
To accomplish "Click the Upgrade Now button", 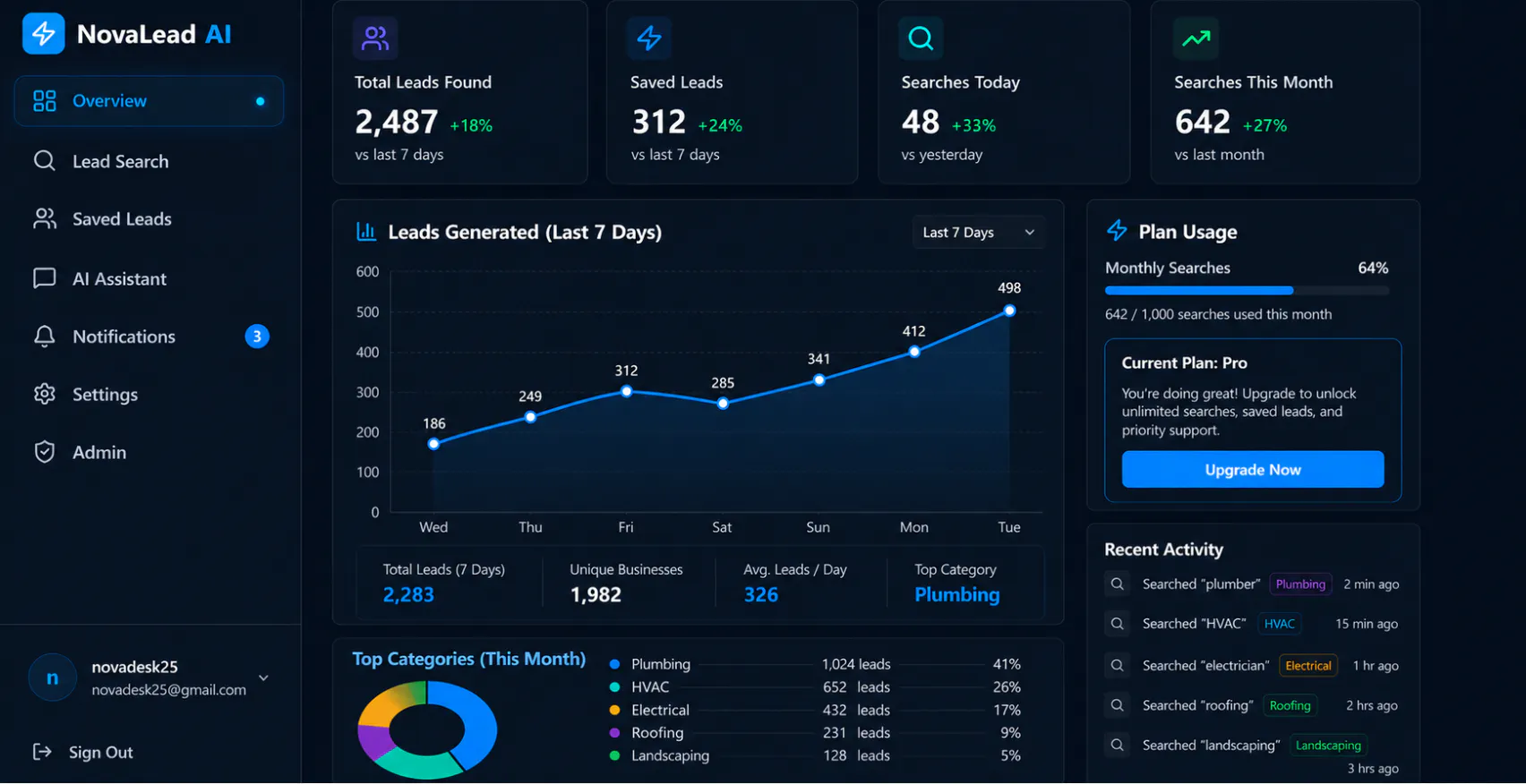I will pos(1253,470).
